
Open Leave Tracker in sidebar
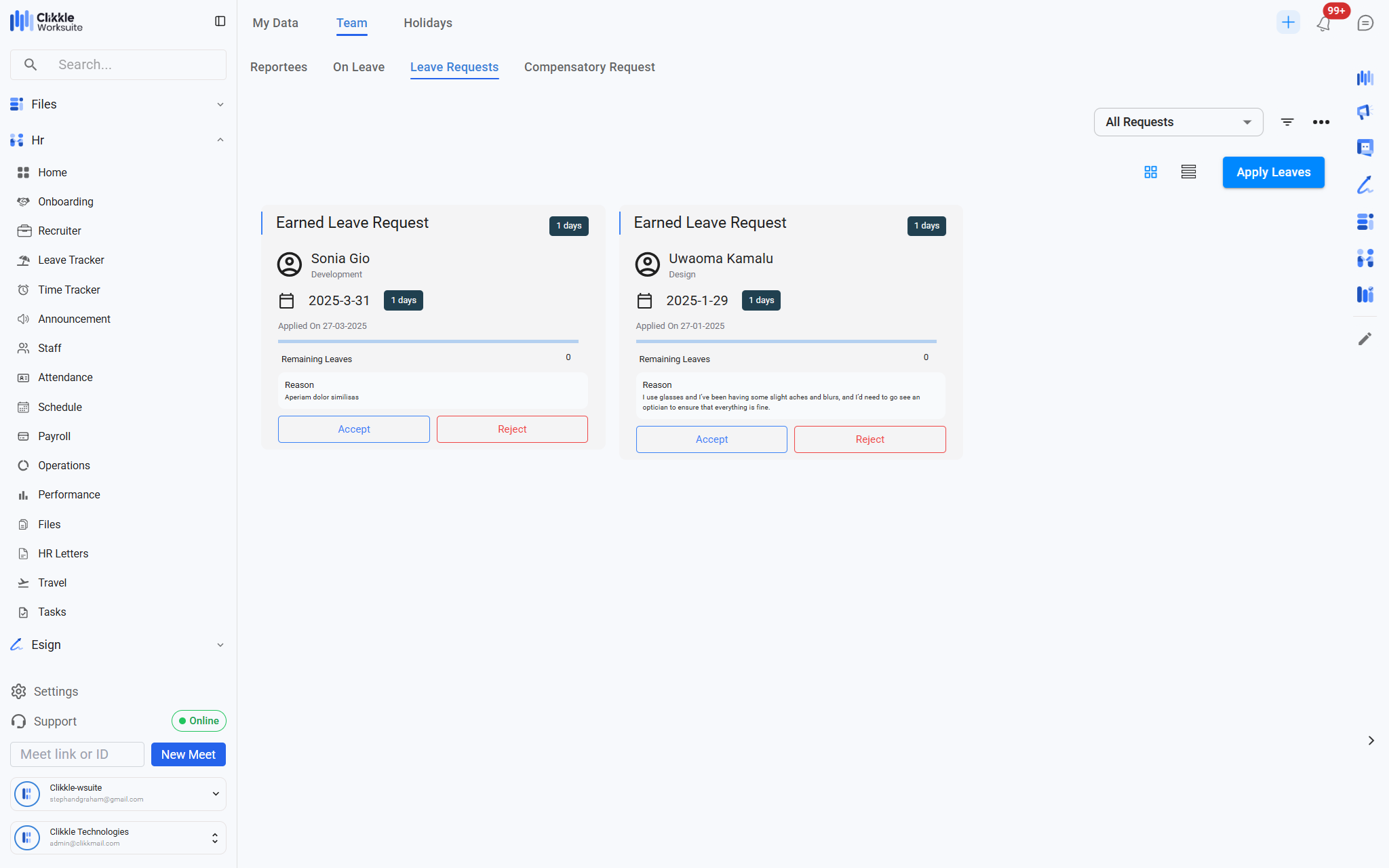[71, 260]
